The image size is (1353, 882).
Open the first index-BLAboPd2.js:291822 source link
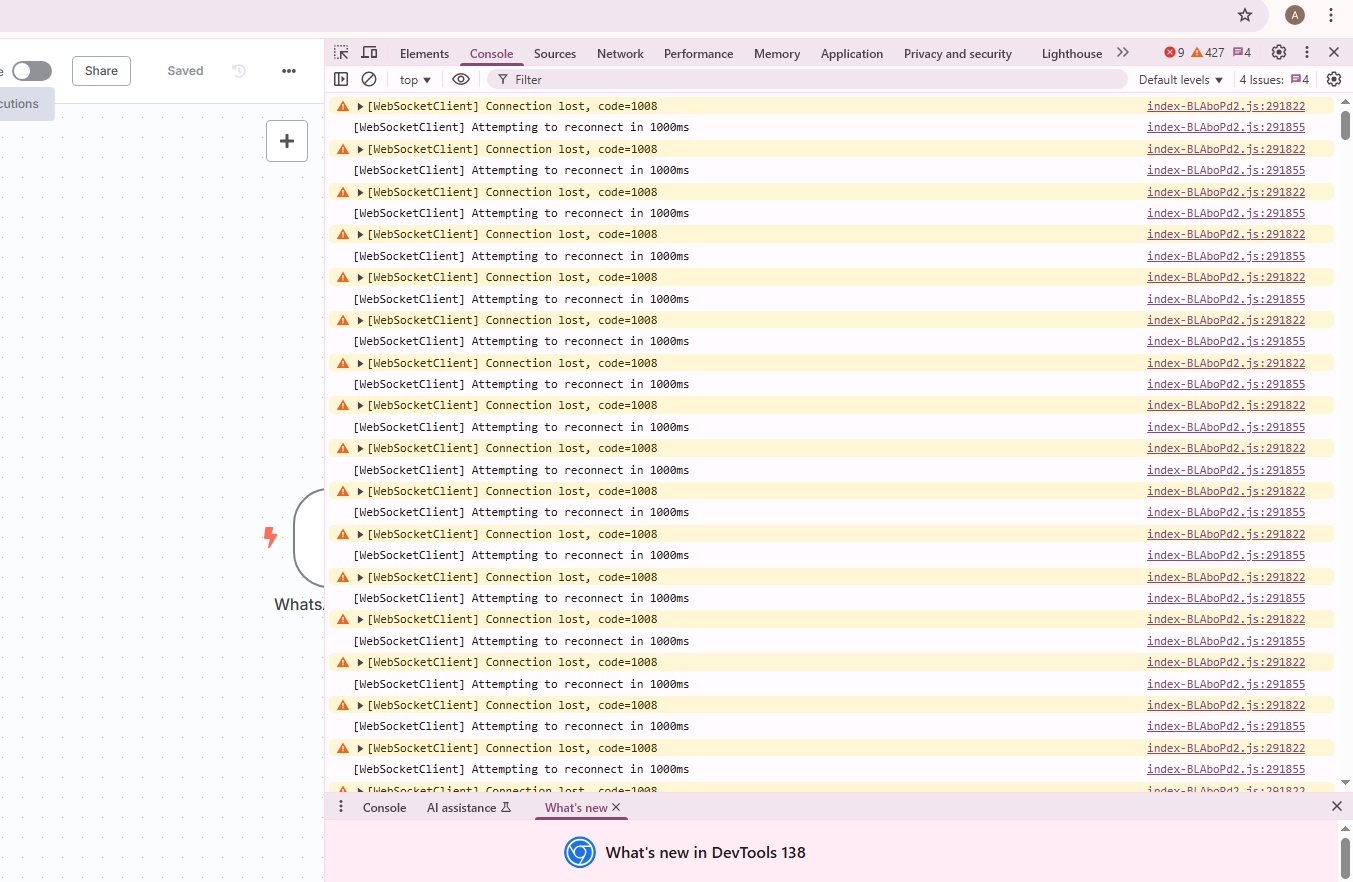(x=1226, y=106)
